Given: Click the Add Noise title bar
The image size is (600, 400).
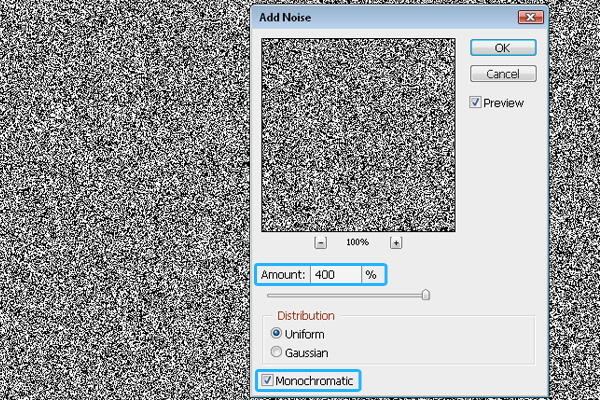Looking at the screenshot, I should pos(380,18).
